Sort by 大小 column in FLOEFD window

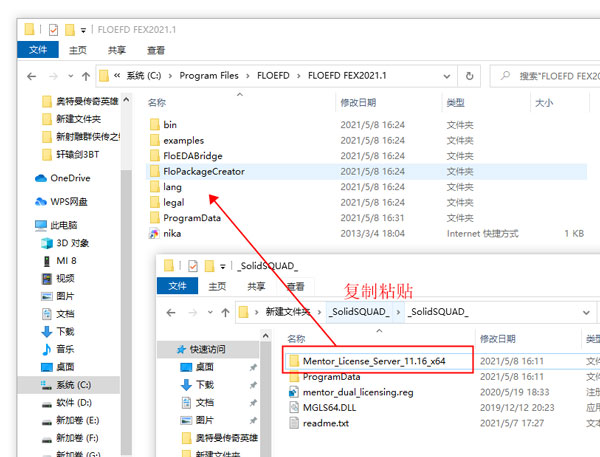pyautogui.click(x=544, y=103)
